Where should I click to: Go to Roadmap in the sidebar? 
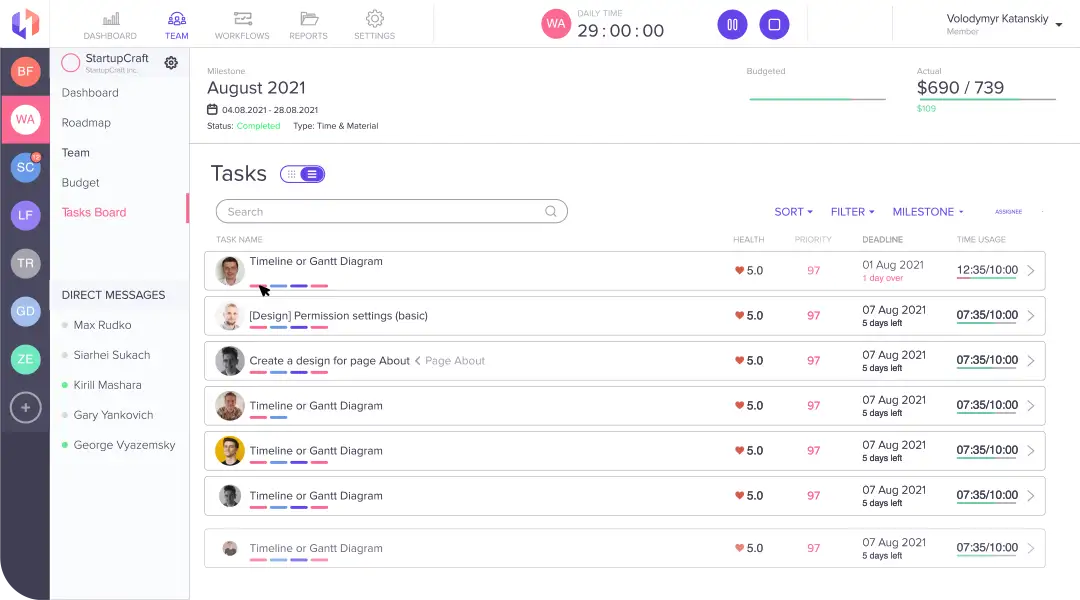[86, 123]
